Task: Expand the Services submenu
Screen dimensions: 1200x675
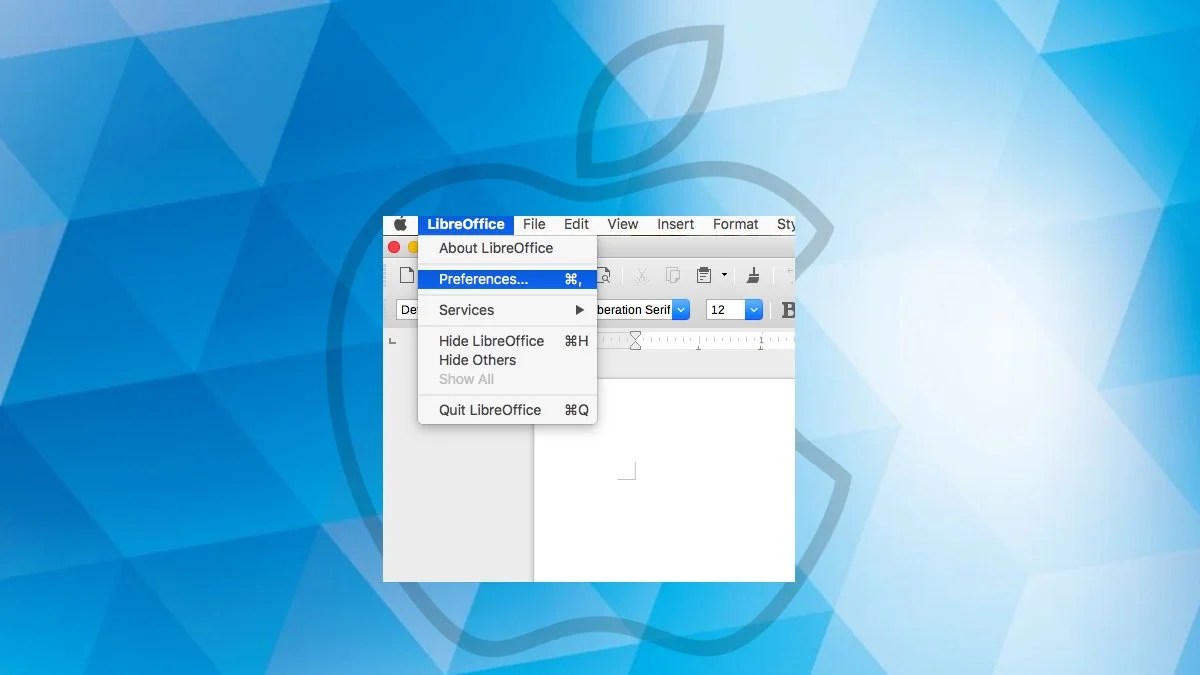Action: [x=578, y=310]
